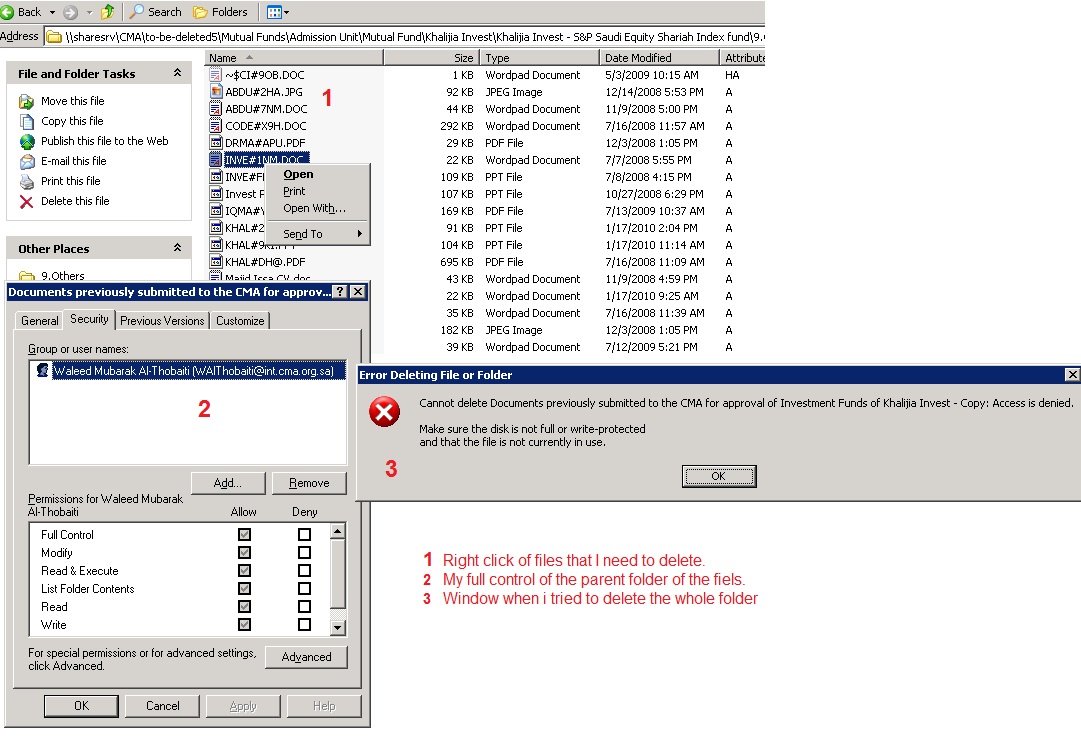Switch to the Security tab
The width and height of the screenshot is (1081, 750).
click(x=89, y=319)
